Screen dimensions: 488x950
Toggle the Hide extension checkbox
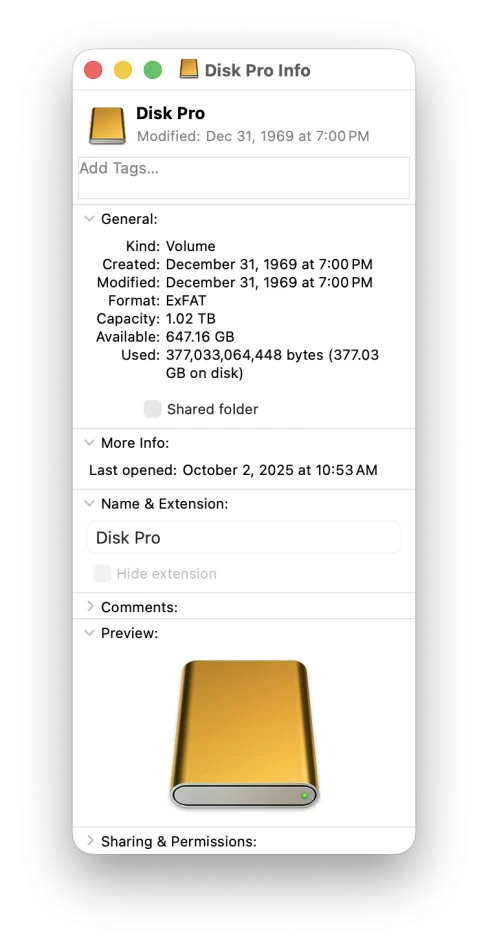click(102, 573)
